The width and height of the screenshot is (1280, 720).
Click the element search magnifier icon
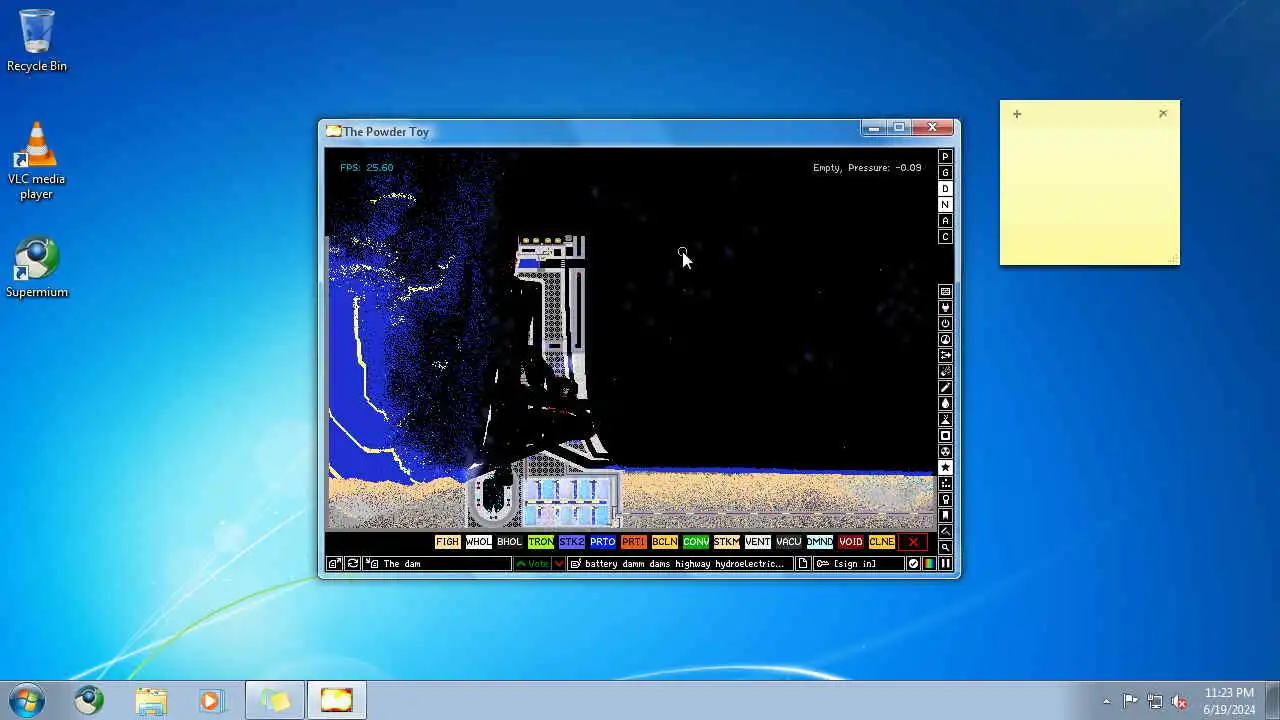tap(945, 547)
